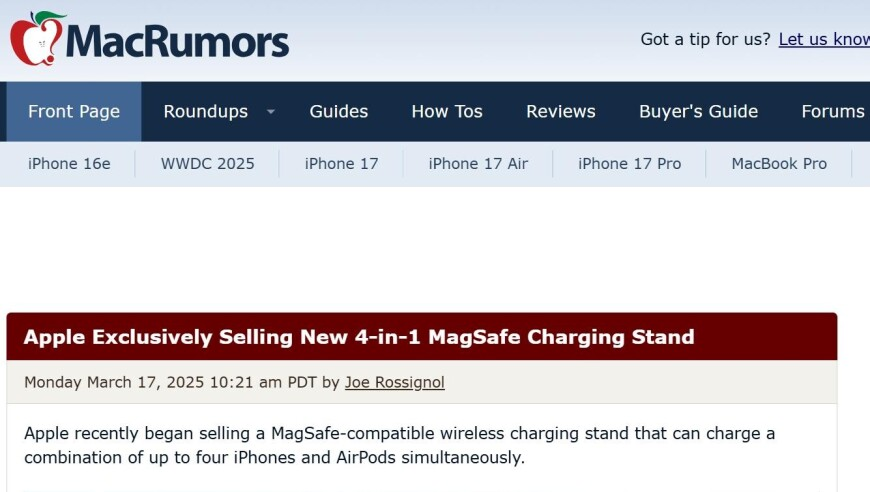Open the Buyer's Guide page
Image resolution: width=870 pixels, height=492 pixels.
tap(698, 111)
